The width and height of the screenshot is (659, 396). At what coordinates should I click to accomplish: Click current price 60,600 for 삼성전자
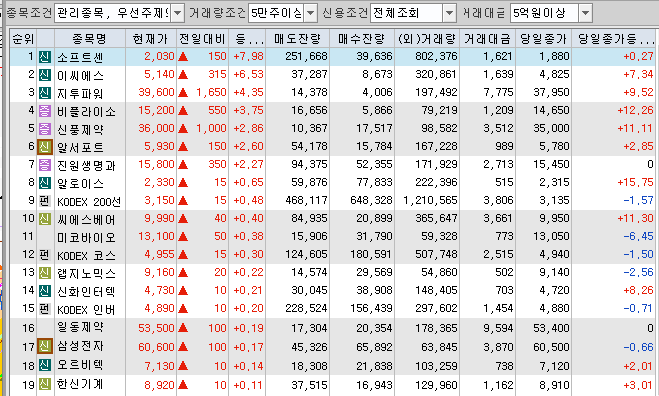tap(156, 347)
